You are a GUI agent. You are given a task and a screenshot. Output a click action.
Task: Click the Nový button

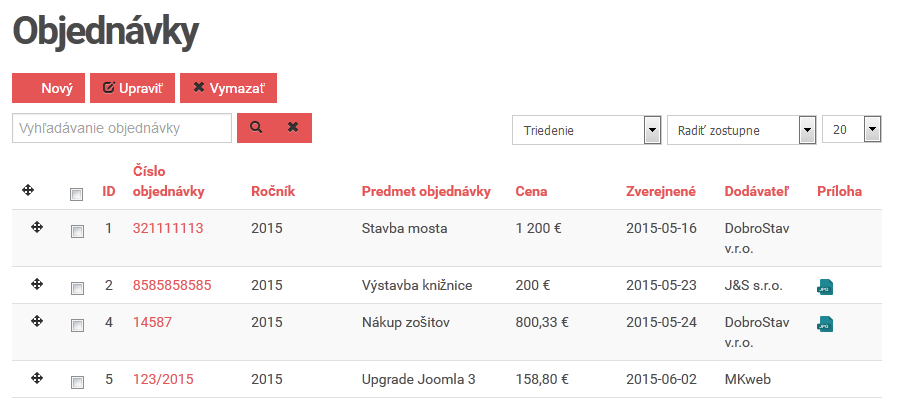(x=48, y=88)
